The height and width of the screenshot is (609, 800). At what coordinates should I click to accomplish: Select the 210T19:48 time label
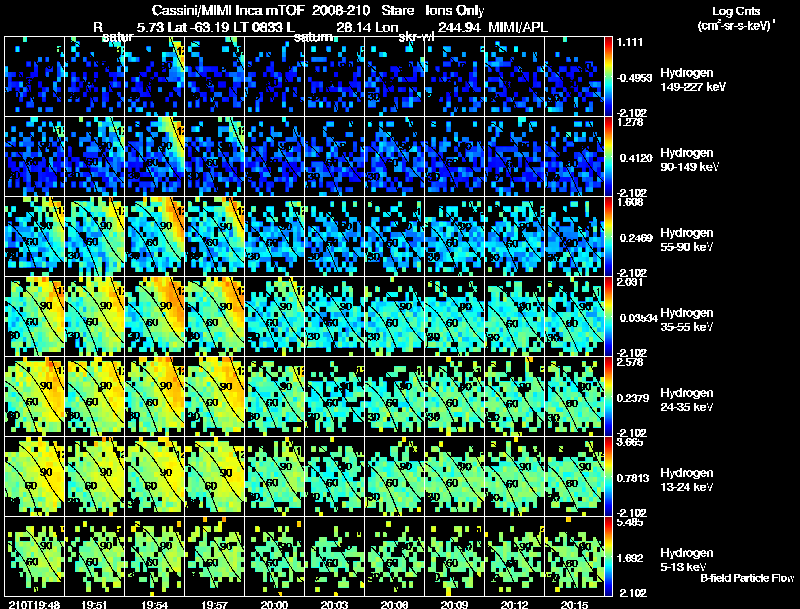34,605
